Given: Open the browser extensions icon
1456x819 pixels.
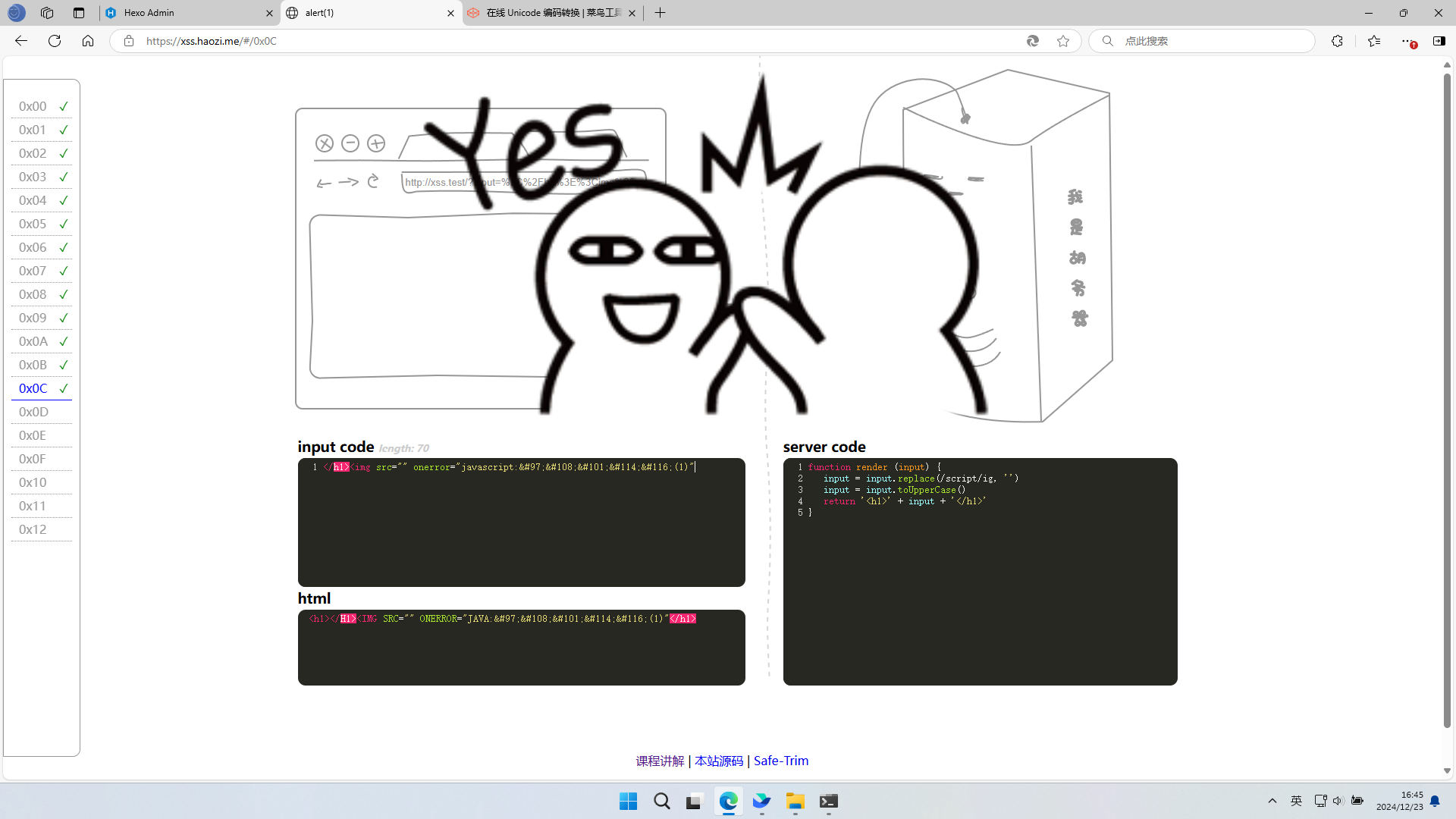Looking at the screenshot, I should coord(1337,41).
